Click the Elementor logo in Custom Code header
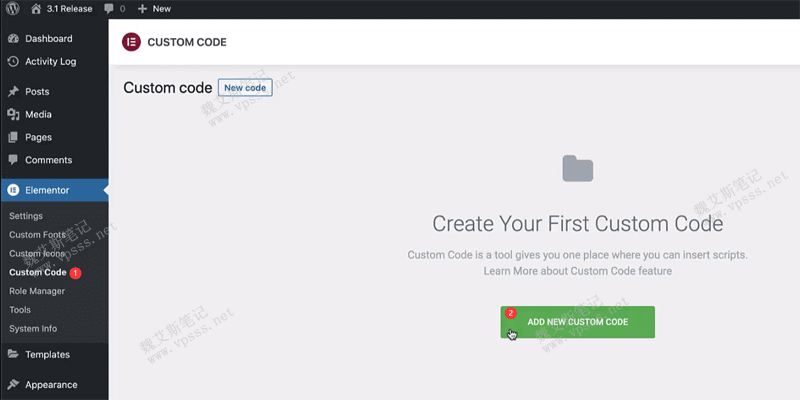This screenshot has width=800, height=400. pyautogui.click(x=131, y=43)
